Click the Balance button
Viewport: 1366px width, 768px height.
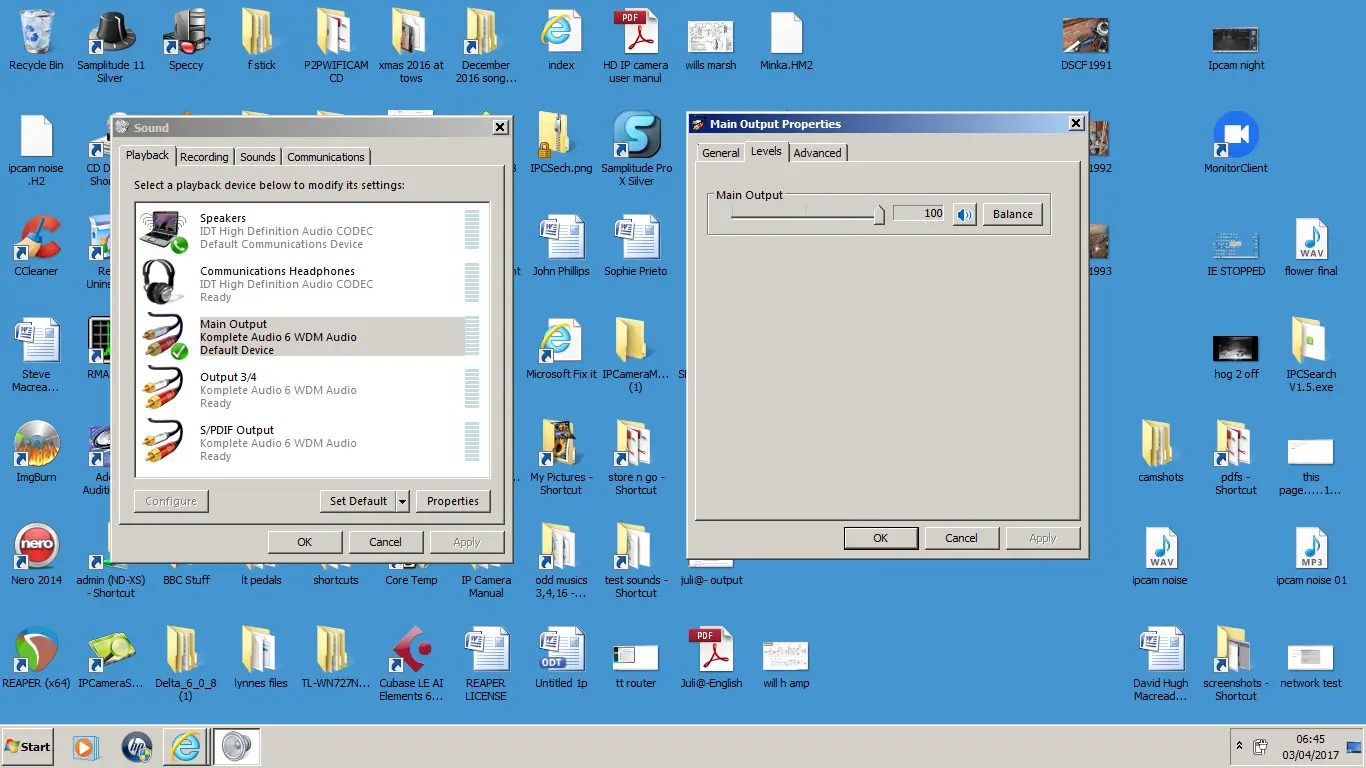(1012, 214)
